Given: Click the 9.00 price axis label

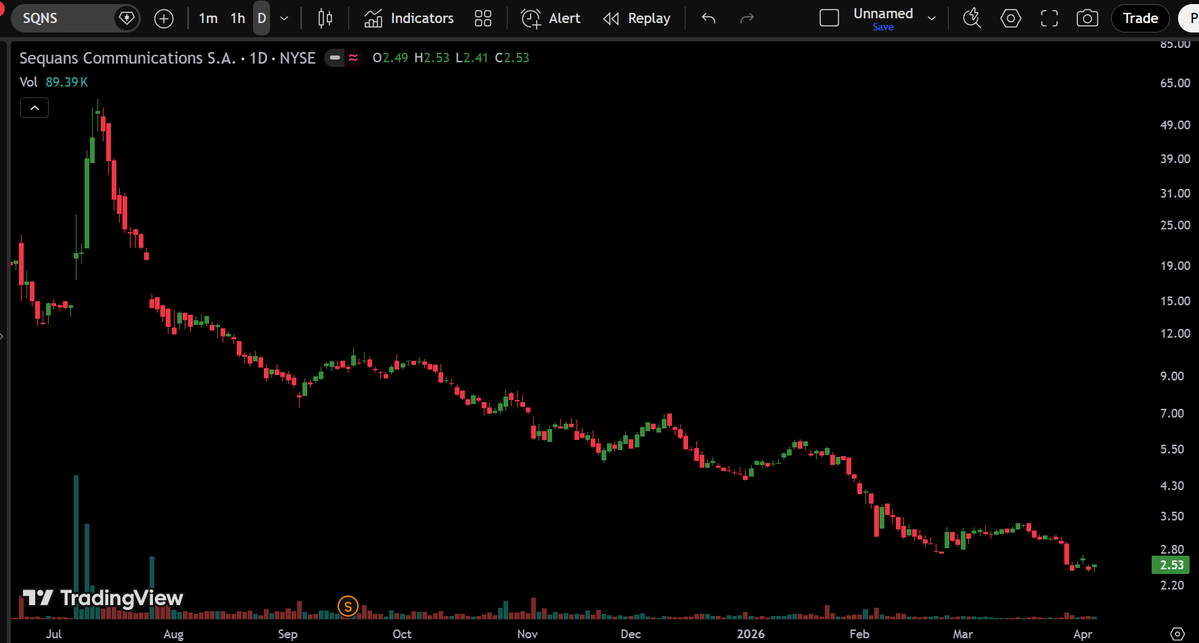Looking at the screenshot, I should tap(1172, 376).
